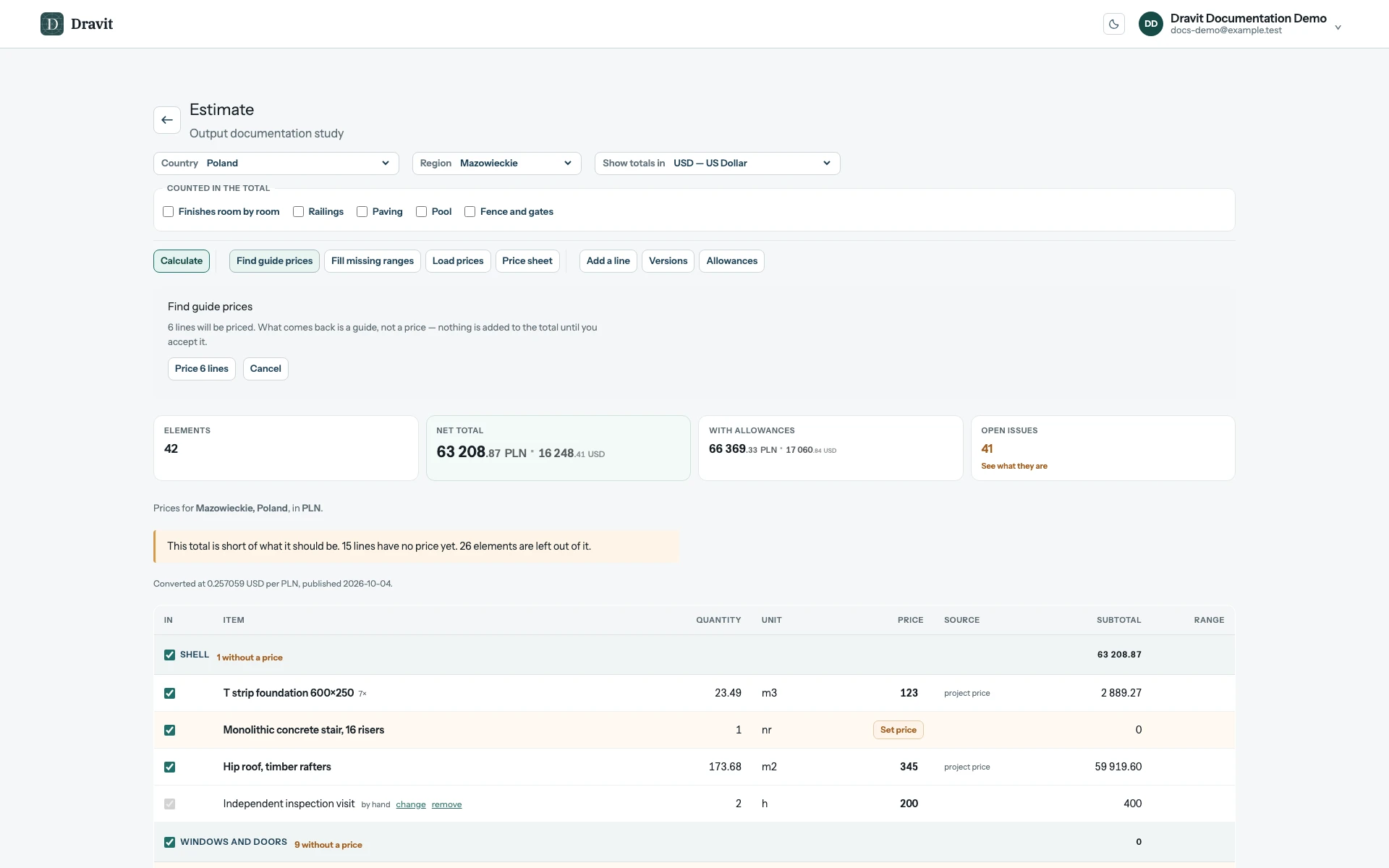Screen dimensions: 1389x868
Task: Click '9 without a price' label
Action: tap(328, 846)
